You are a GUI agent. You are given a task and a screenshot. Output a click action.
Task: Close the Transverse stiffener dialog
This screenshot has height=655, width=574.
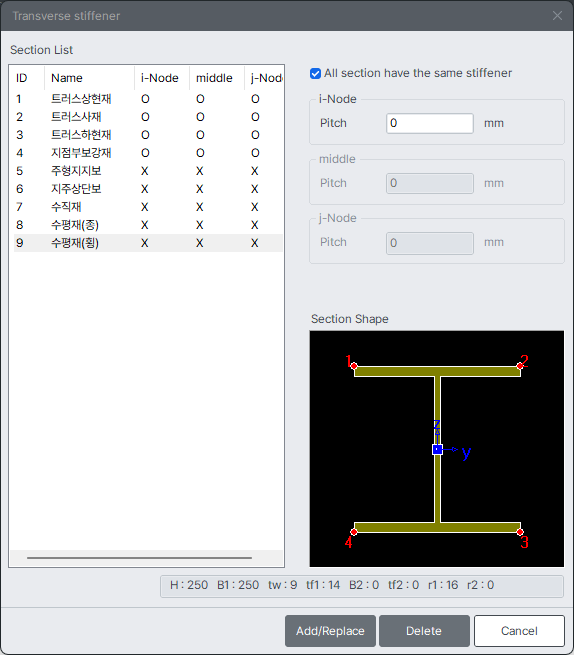(x=557, y=15)
